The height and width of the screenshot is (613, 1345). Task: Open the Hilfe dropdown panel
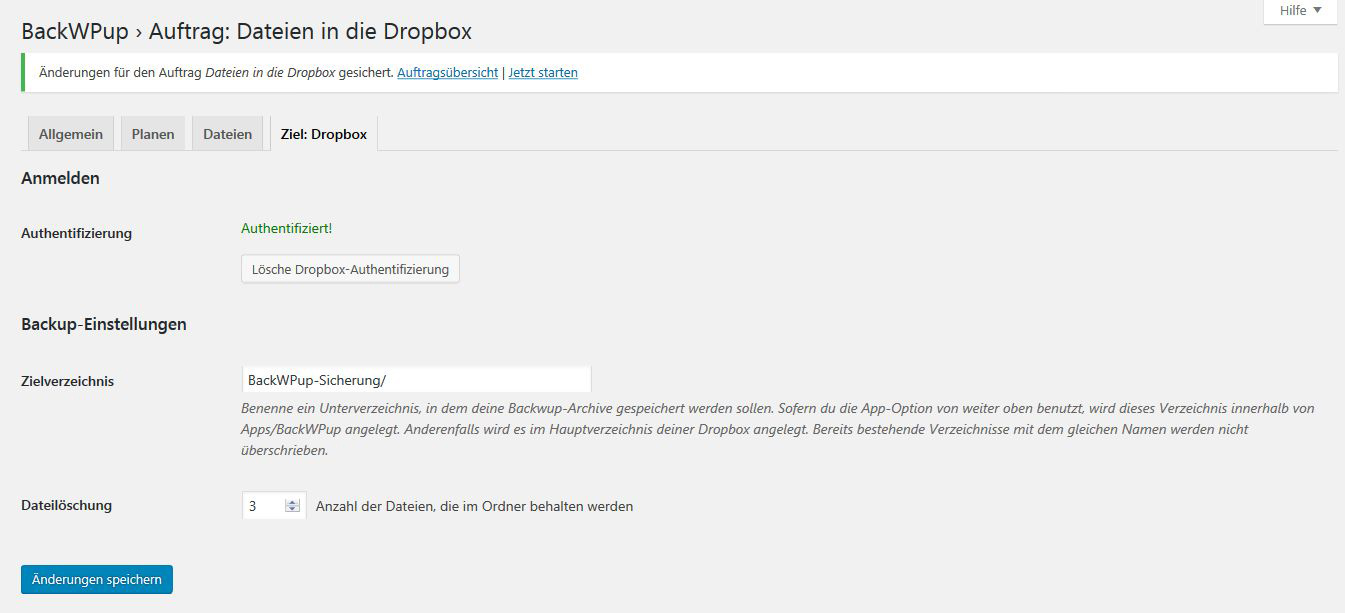pyautogui.click(x=1300, y=11)
